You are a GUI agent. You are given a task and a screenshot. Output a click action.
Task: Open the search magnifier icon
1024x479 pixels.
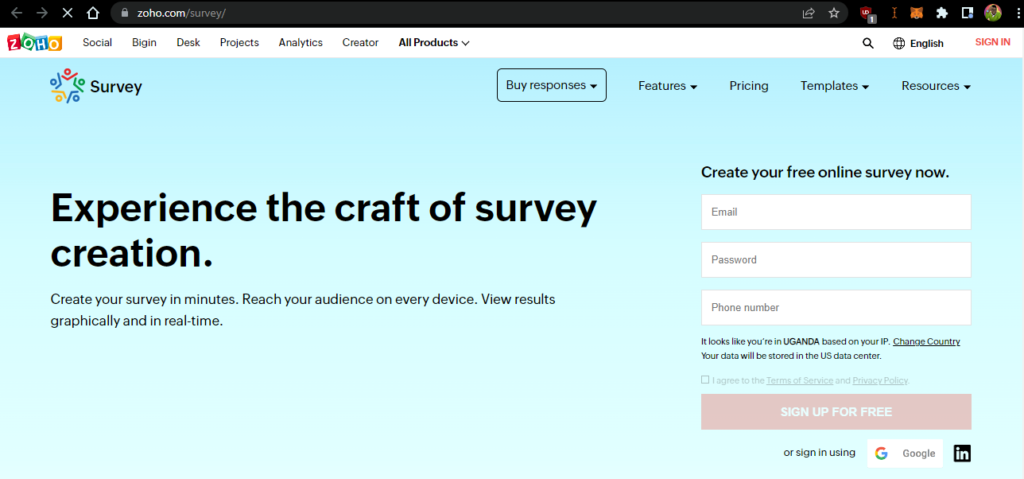[x=867, y=43]
